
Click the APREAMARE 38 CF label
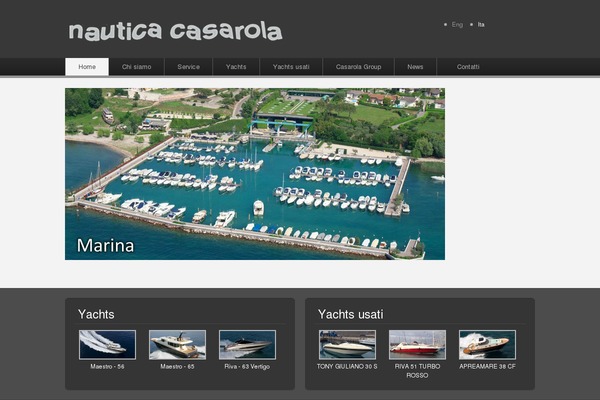pyautogui.click(x=487, y=366)
